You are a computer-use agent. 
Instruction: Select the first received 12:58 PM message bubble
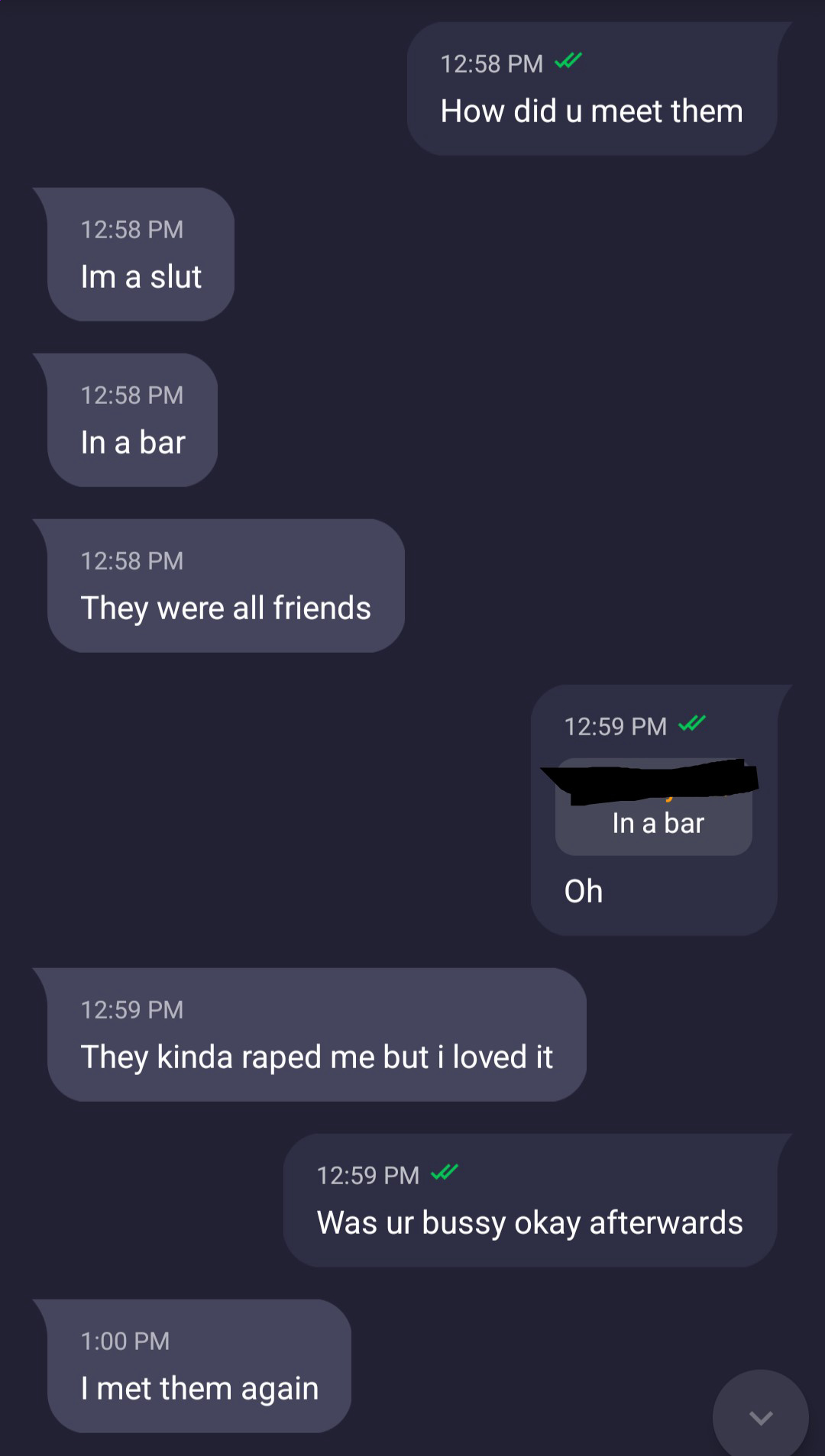[134, 254]
